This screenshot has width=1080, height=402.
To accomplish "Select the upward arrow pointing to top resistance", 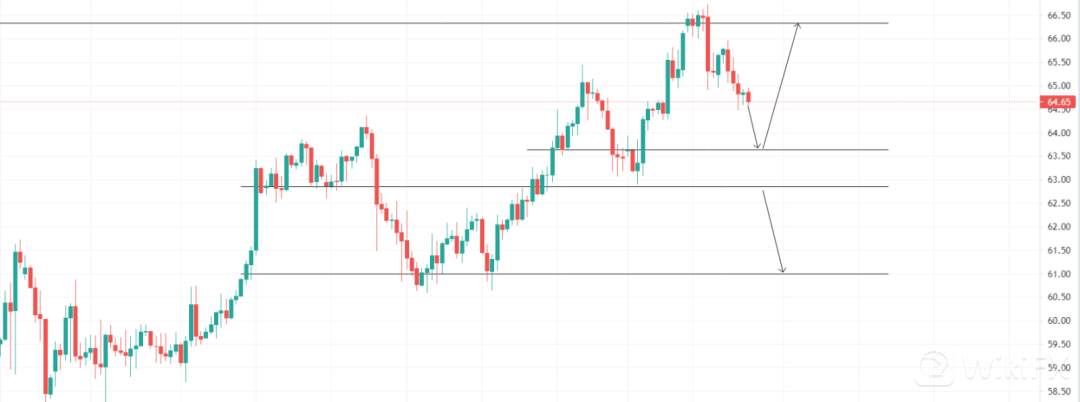I will [780, 85].
